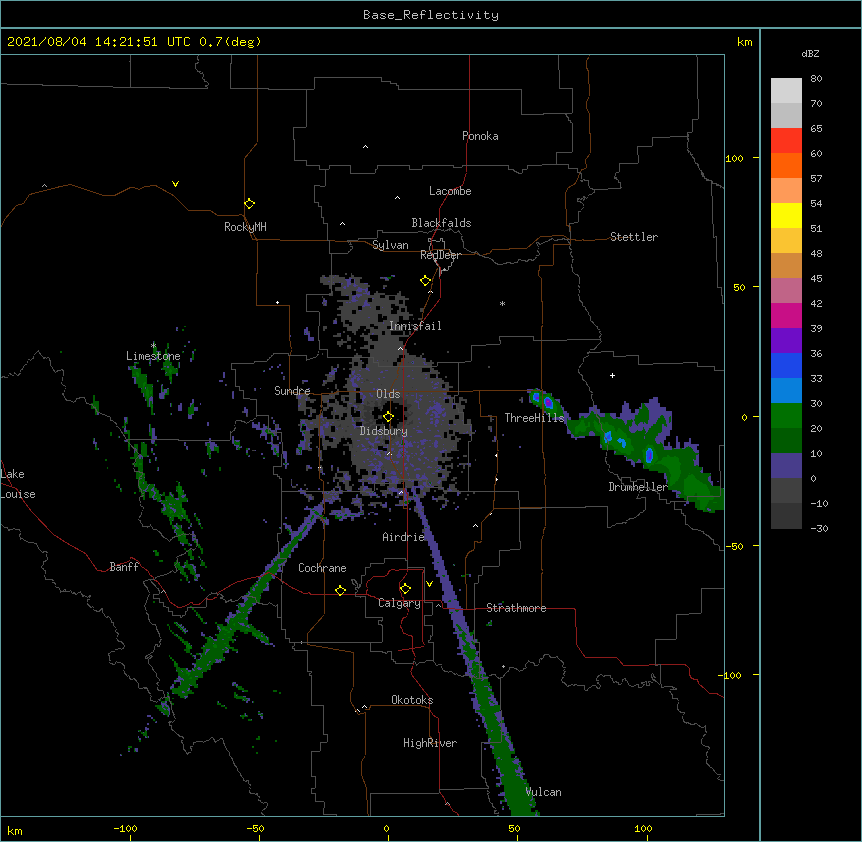Click the Sundre town label
This screenshot has height=842, width=862.
(292, 391)
